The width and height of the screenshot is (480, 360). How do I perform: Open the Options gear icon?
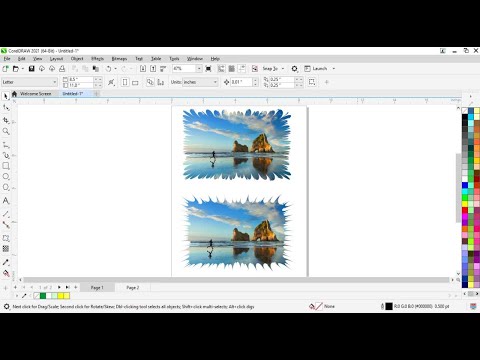(294, 69)
